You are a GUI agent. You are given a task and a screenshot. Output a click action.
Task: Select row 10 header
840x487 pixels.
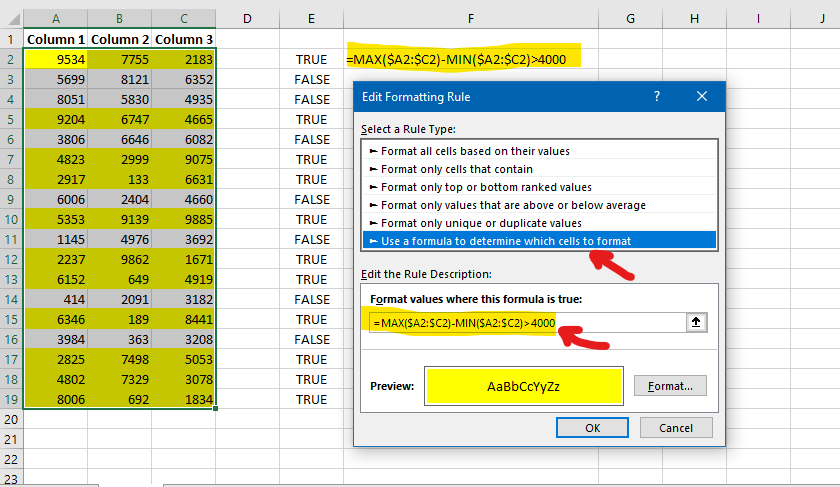[x=11, y=219]
